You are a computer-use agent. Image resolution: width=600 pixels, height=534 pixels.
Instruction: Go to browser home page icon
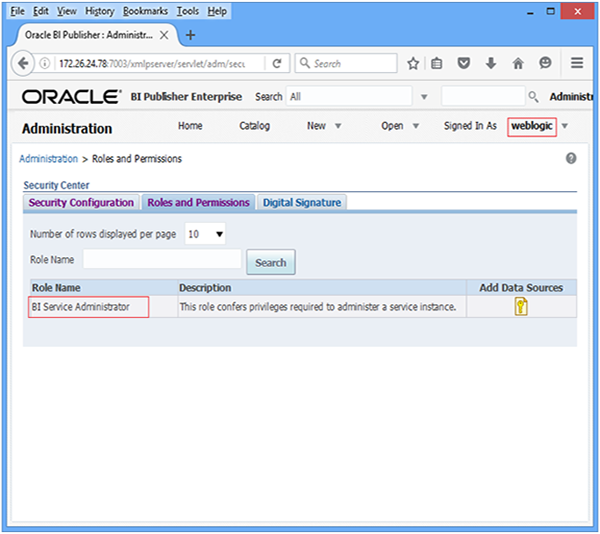click(518, 63)
